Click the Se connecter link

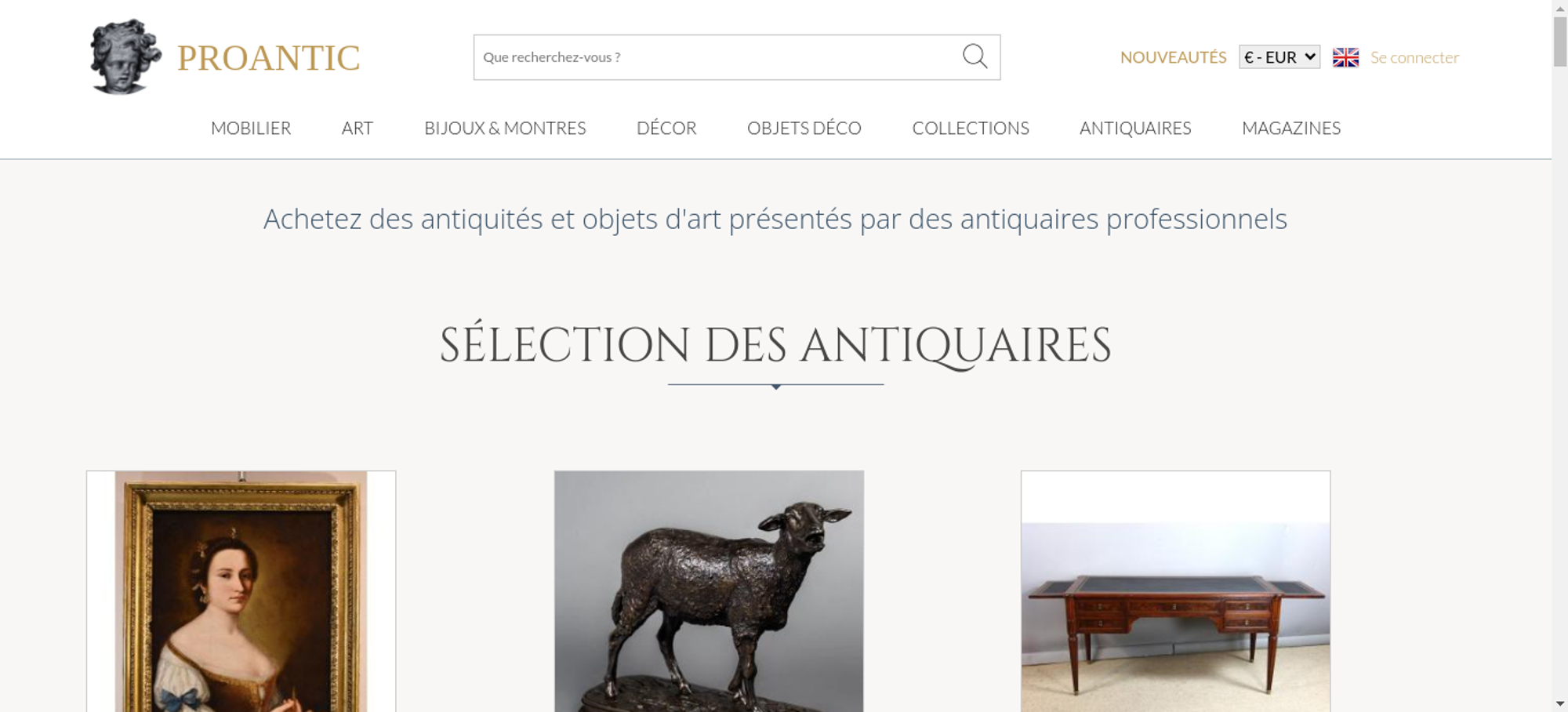1414,57
